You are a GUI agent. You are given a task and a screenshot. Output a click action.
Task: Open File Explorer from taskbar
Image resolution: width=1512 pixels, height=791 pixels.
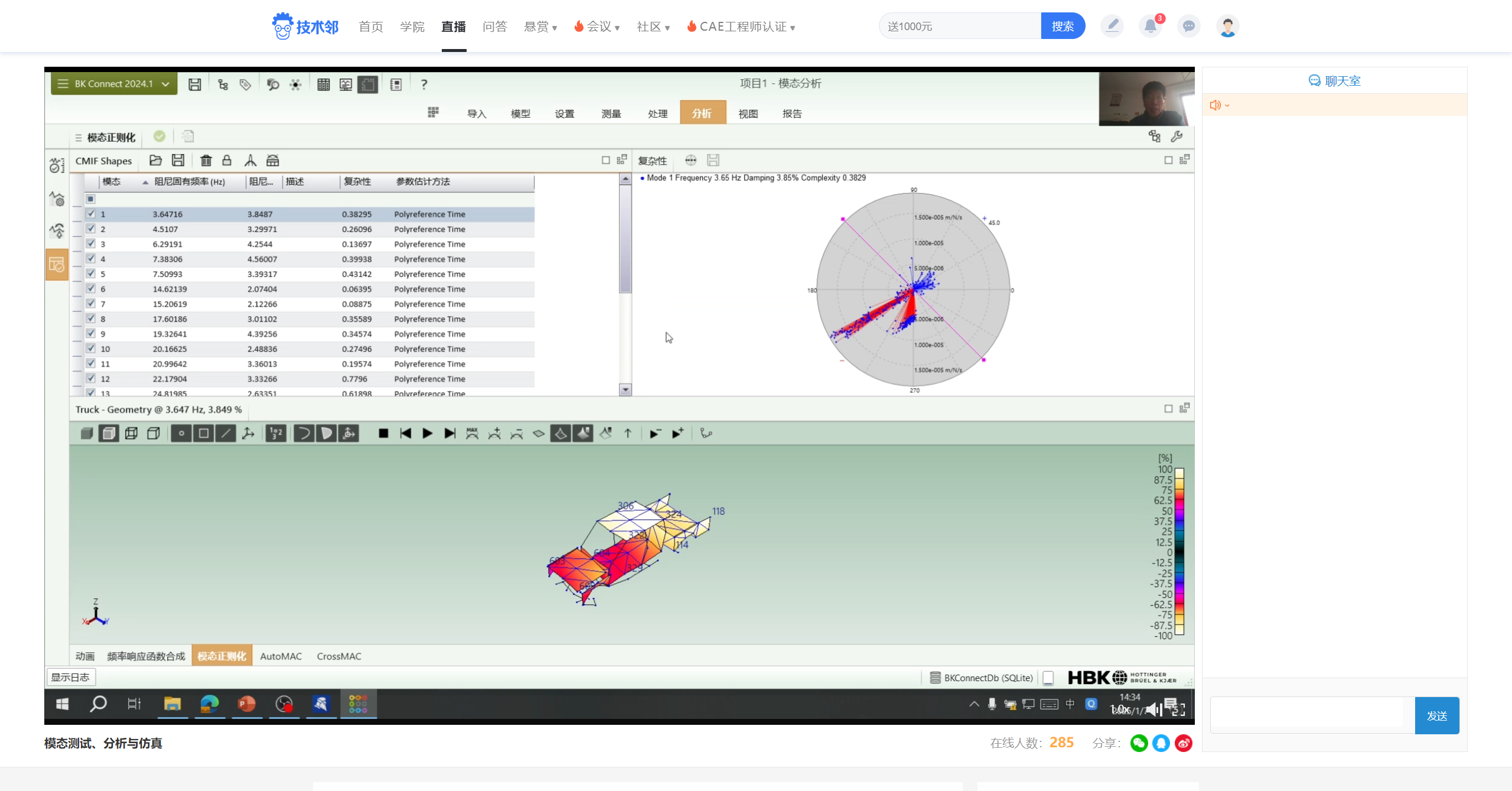click(x=172, y=704)
